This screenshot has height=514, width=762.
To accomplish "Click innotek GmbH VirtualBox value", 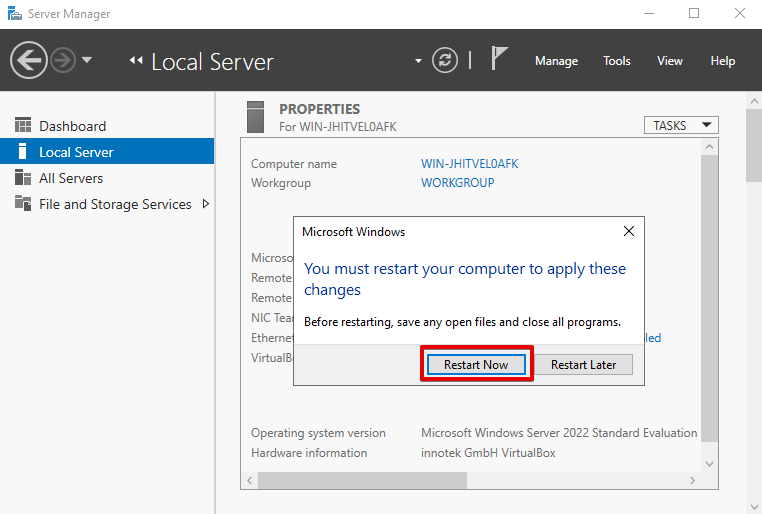I will (488, 453).
